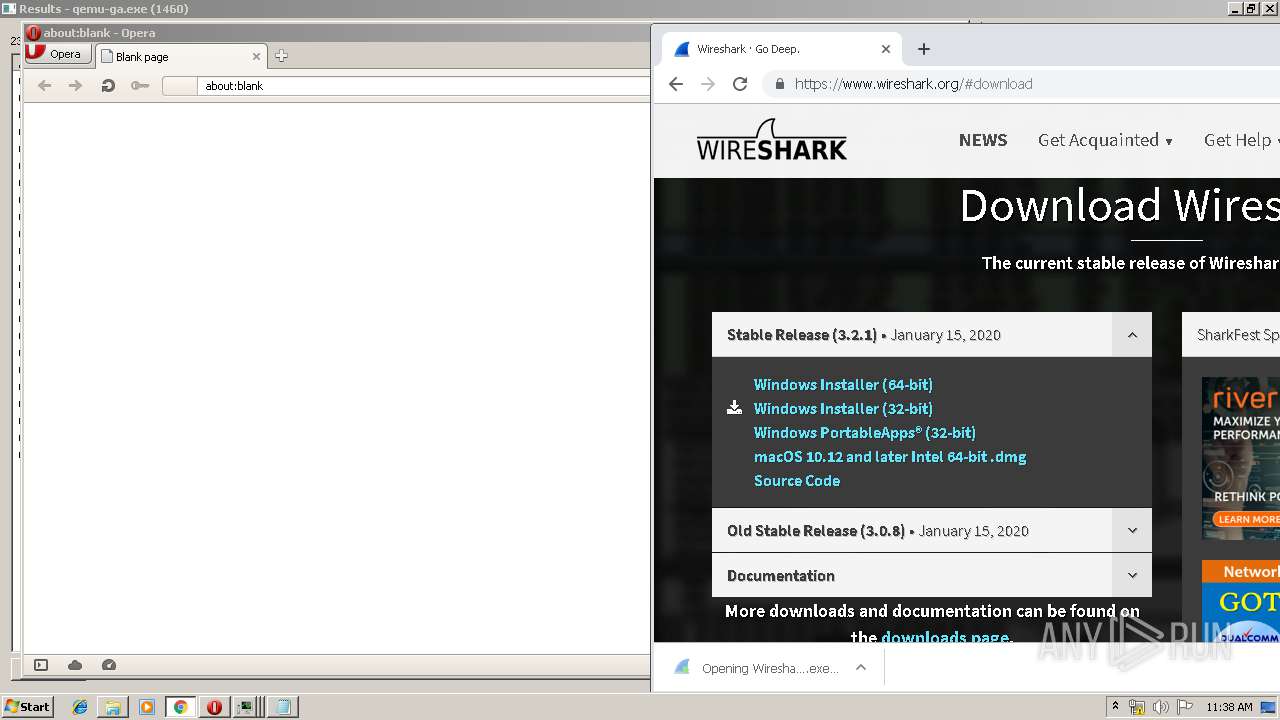Click the download arrow icon beside installers
1280x720 pixels.
coord(734,408)
